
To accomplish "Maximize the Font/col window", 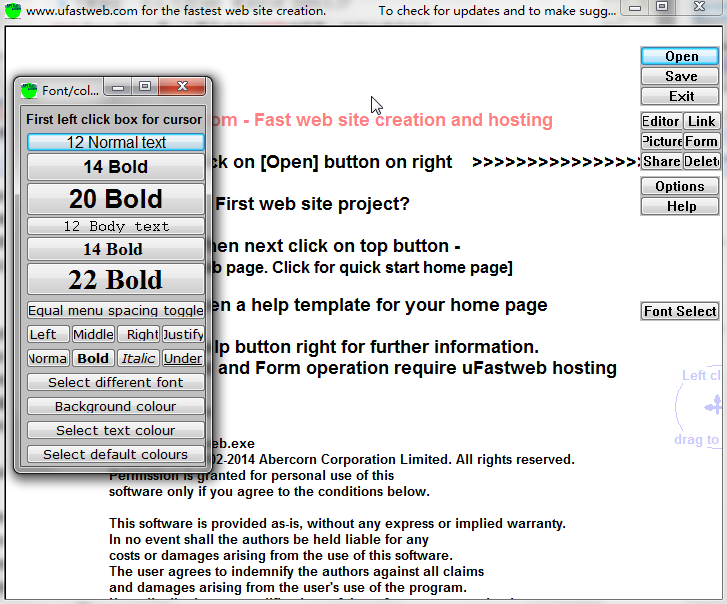I will click(x=145, y=87).
